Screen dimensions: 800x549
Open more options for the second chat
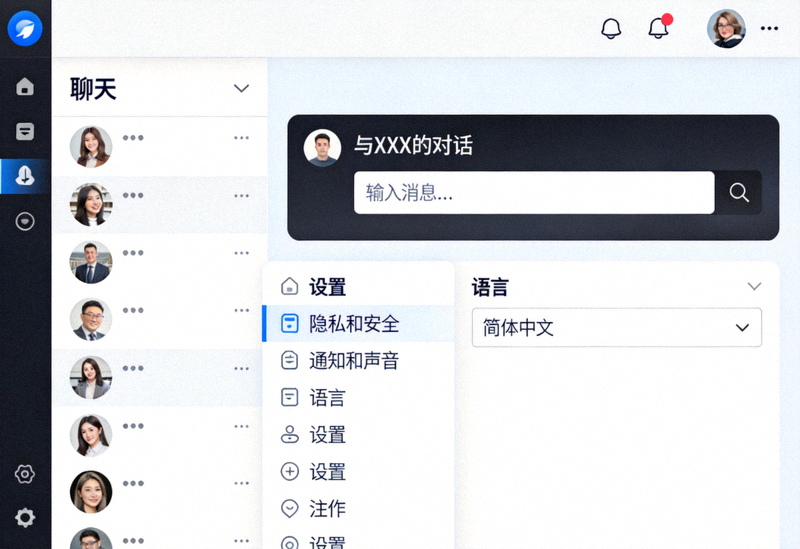coord(241,196)
